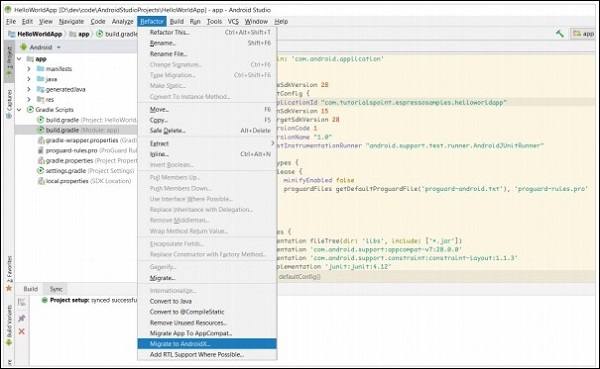Select Migrate to AndroidX... entry
Image resolution: width=600 pixels, height=369 pixels.
click(x=207, y=344)
